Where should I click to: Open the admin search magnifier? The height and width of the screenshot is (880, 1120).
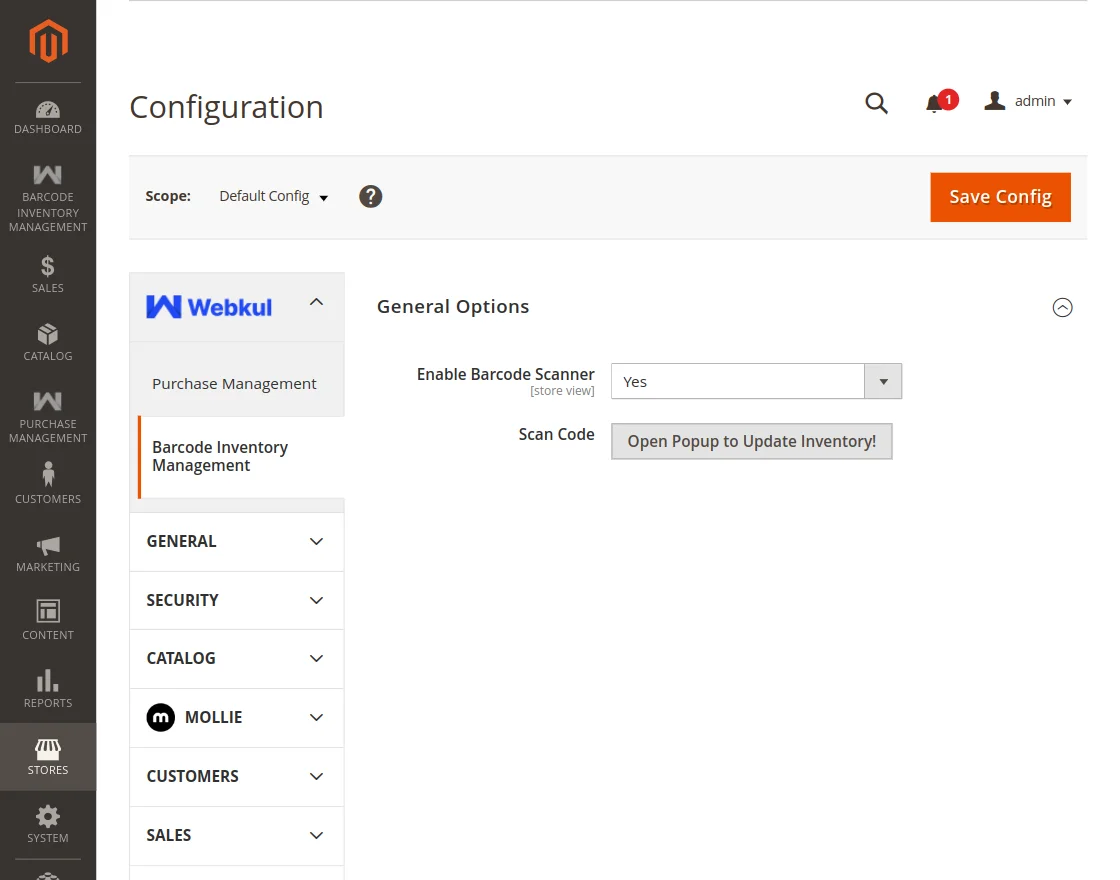(876, 102)
